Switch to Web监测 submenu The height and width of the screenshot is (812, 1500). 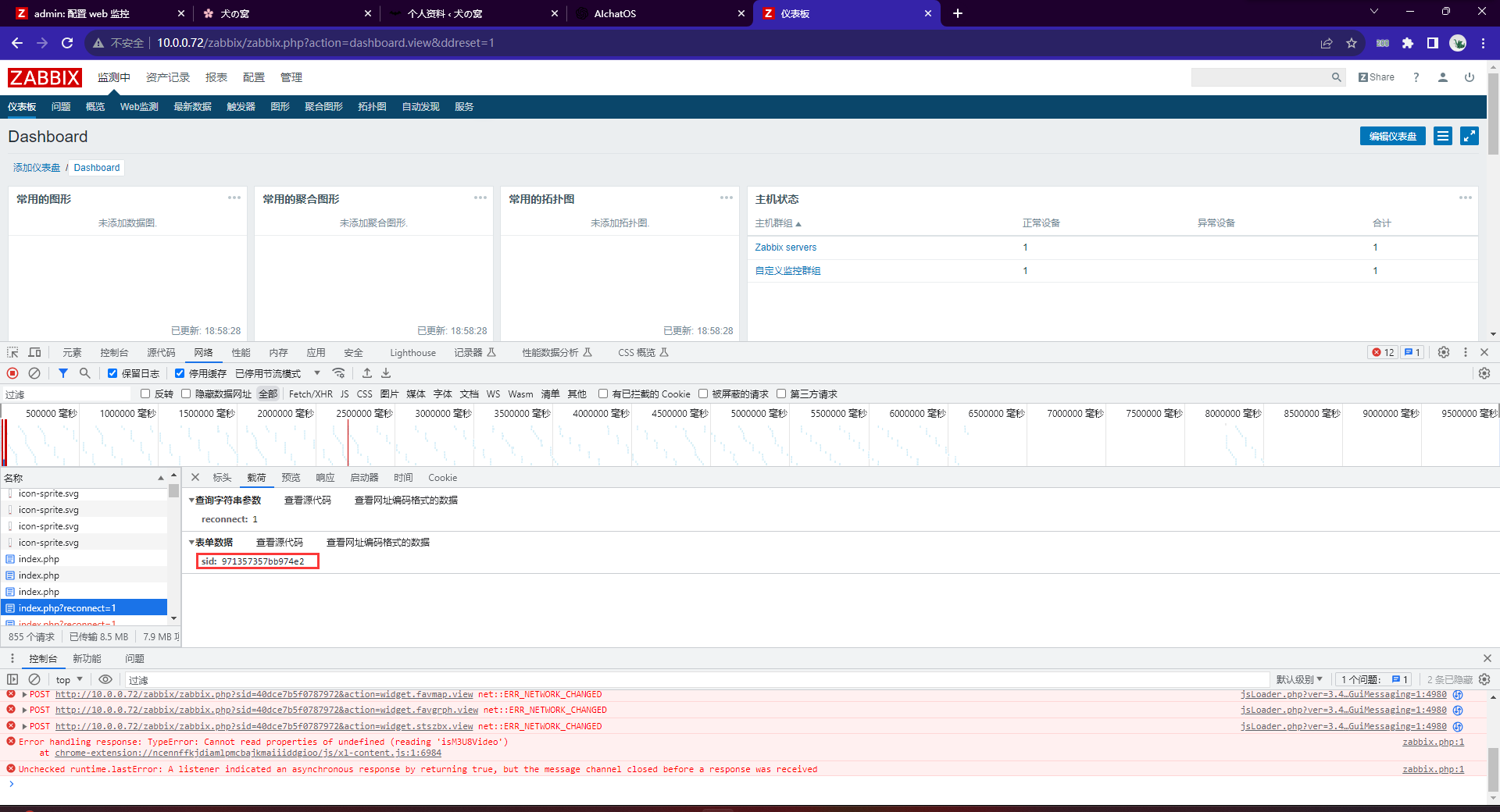click(139, 107)
